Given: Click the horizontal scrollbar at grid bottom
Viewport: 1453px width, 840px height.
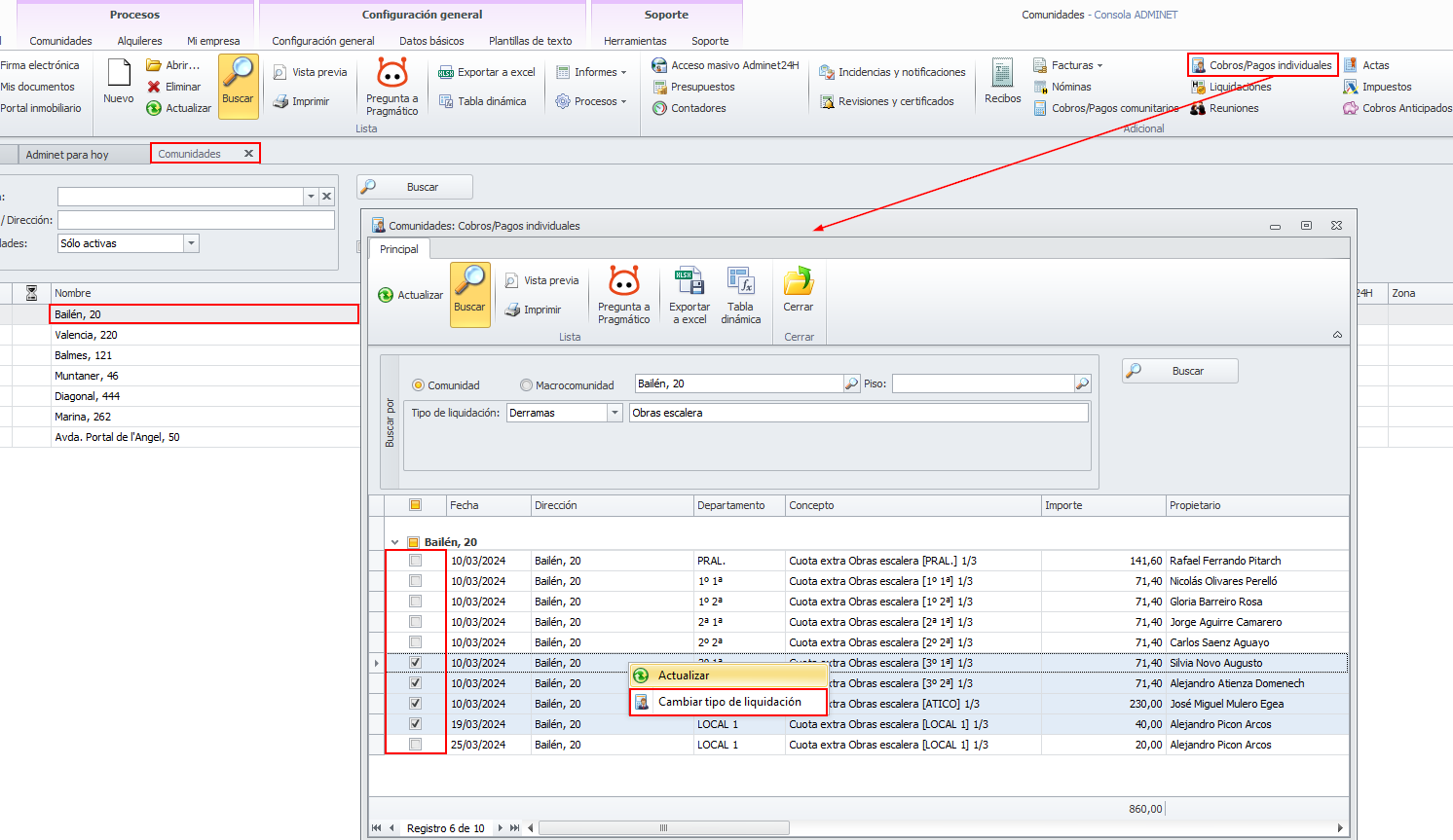Looking at the screenshot, I should [x=663, y=828].
